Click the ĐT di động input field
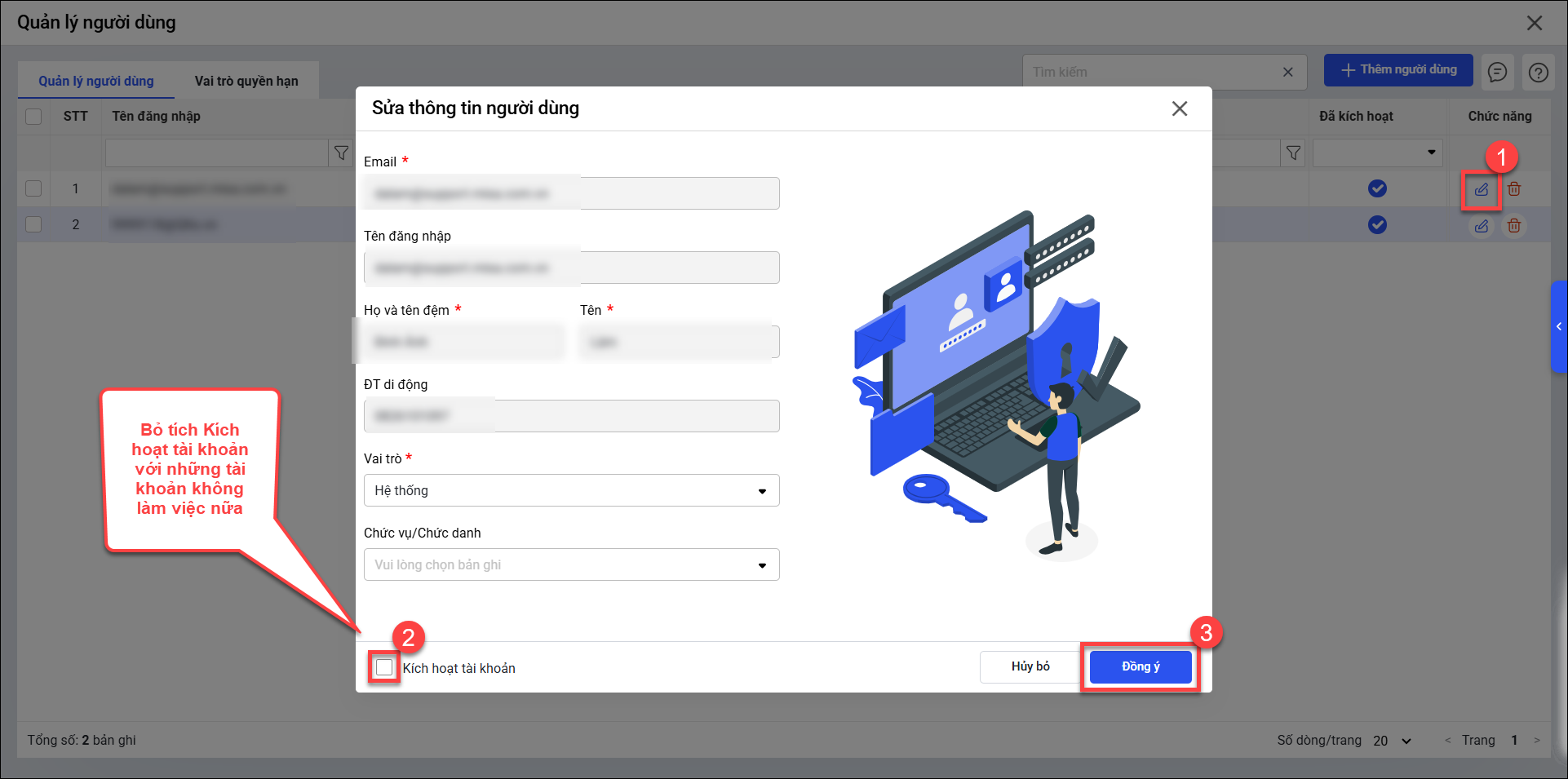The width and height of the screenshot is (1568, 779). (571, 416)
